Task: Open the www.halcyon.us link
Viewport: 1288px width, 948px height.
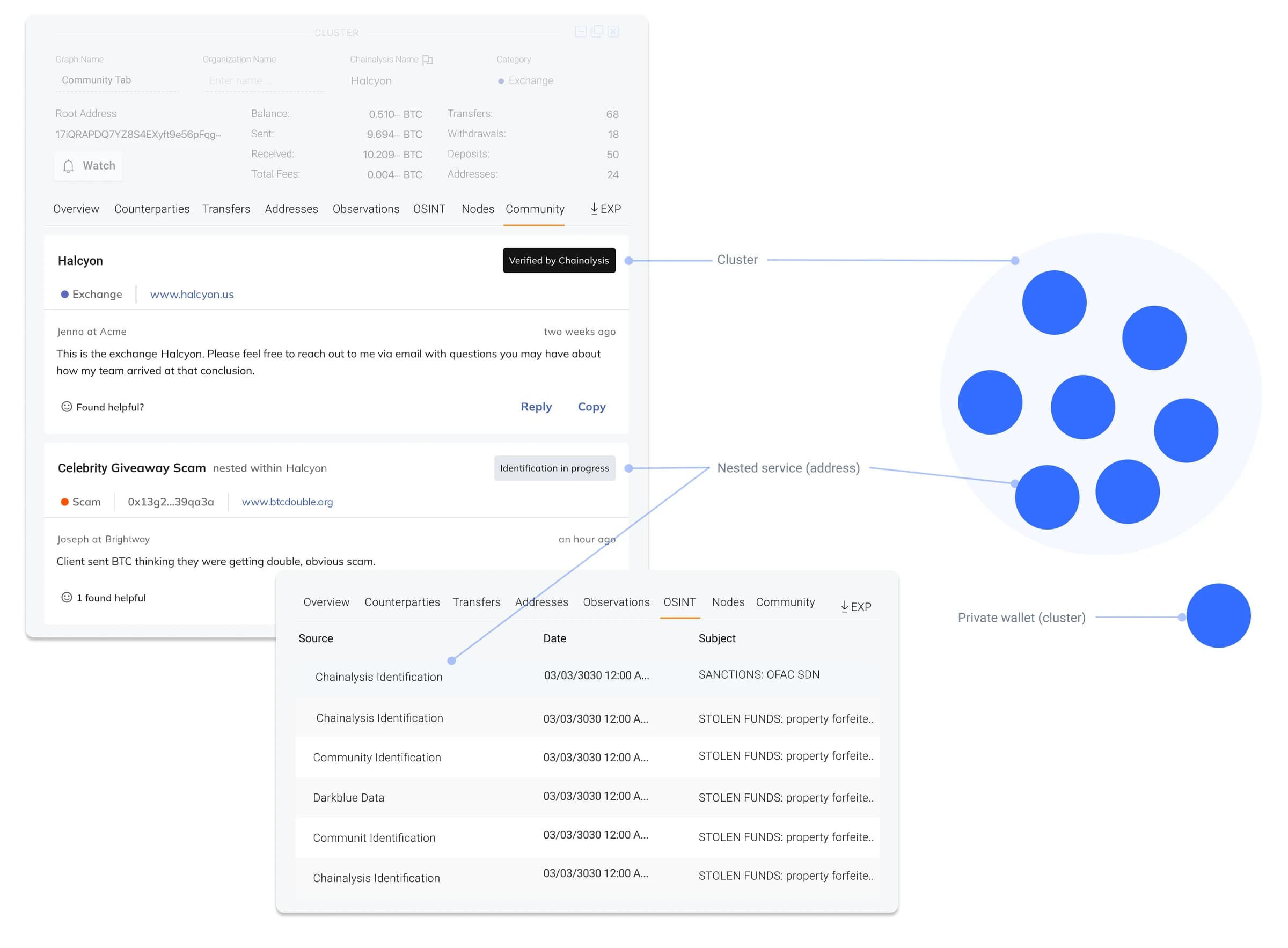Action: (x=192, y=295)
